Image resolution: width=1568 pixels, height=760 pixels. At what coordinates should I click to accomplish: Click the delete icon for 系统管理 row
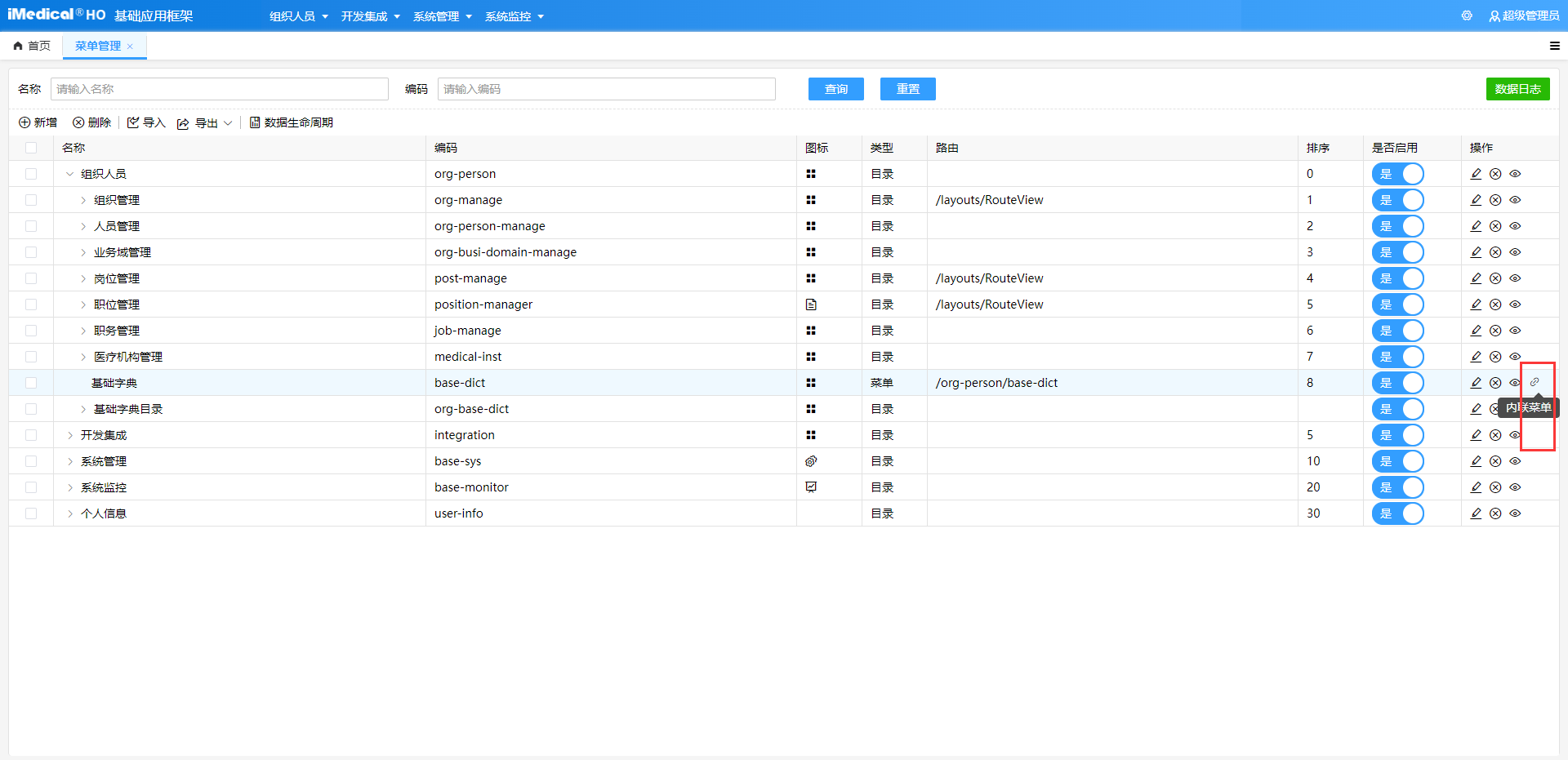(x=1495, y=461)
